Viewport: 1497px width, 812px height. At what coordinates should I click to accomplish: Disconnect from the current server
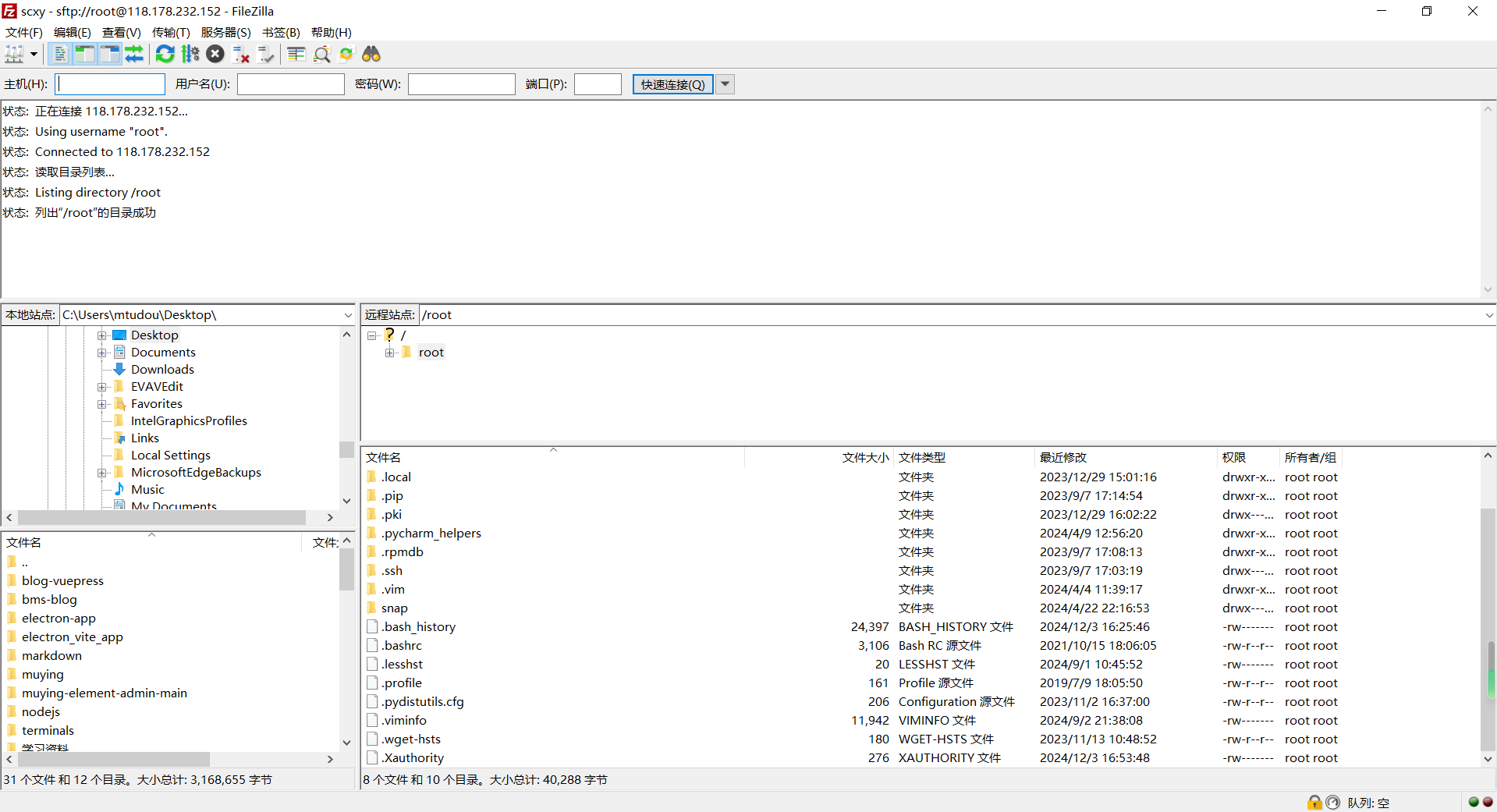tap(241, 54)
